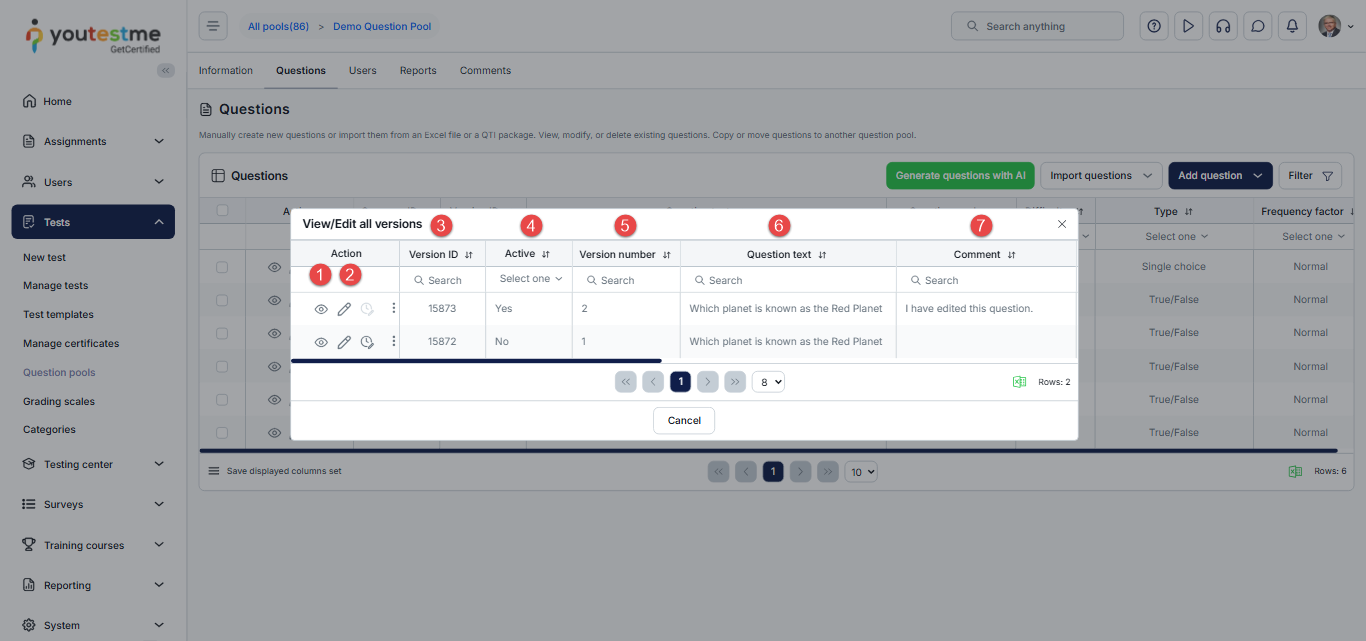Open Type column Select one filter
Image resolution: width=1366 pixels, height=641 pixels.
[x=1176, y=237]
